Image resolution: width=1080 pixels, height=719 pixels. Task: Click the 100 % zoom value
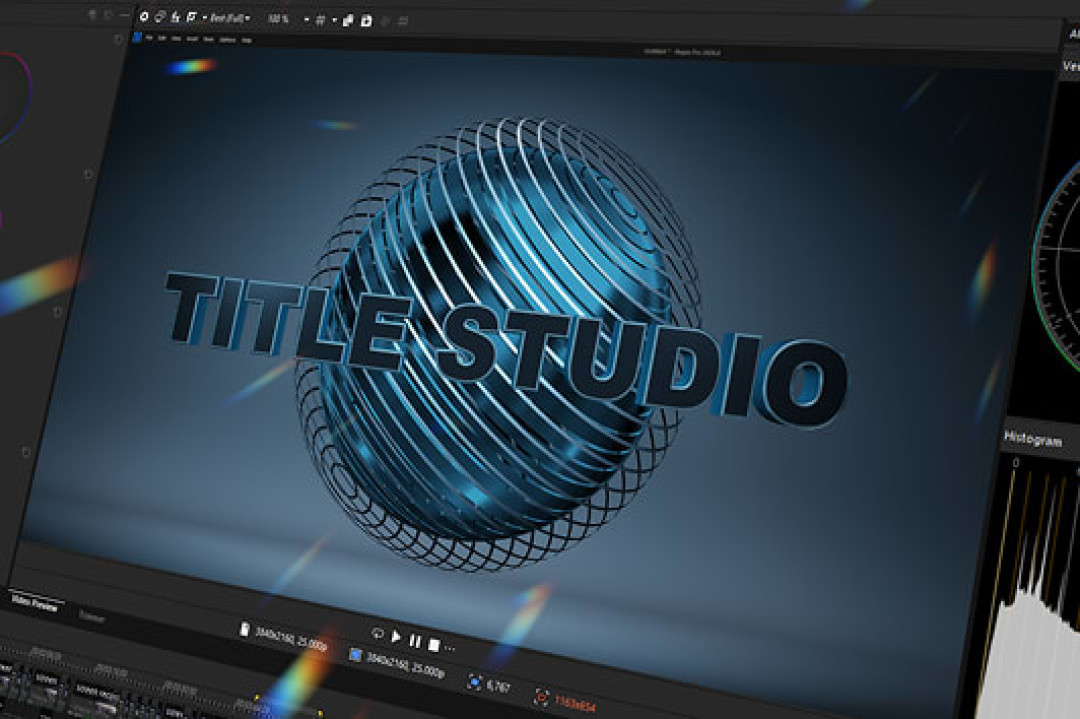(x=278, y=19)
